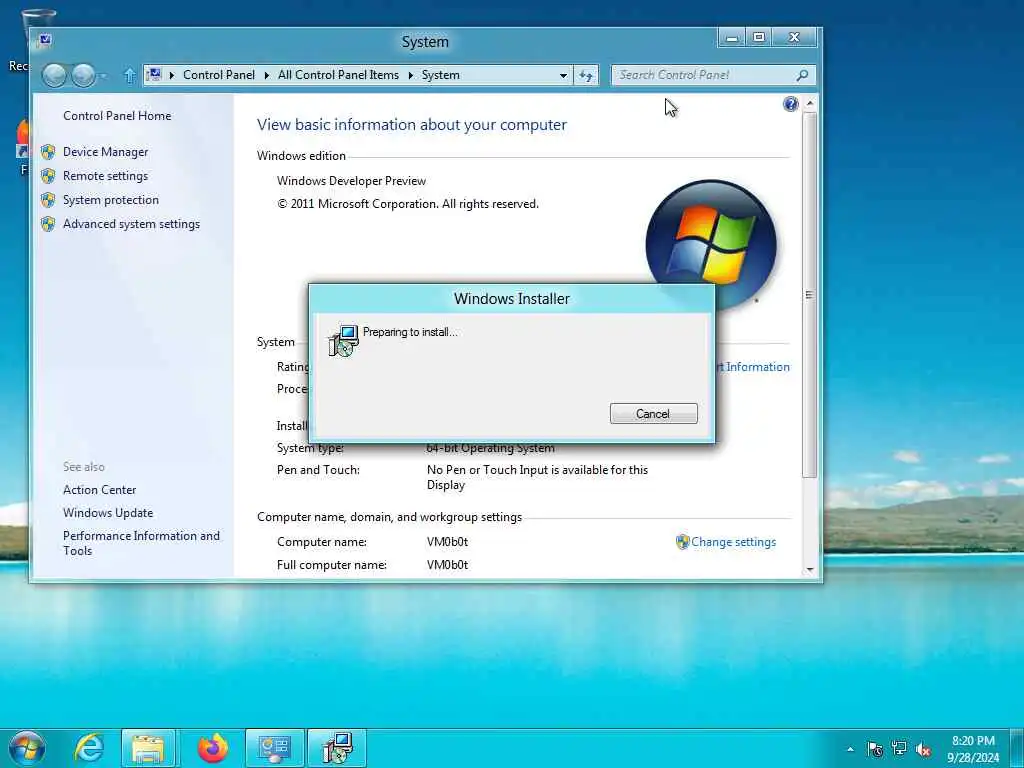Open help via blue question mark icon

tap(790, 104)
